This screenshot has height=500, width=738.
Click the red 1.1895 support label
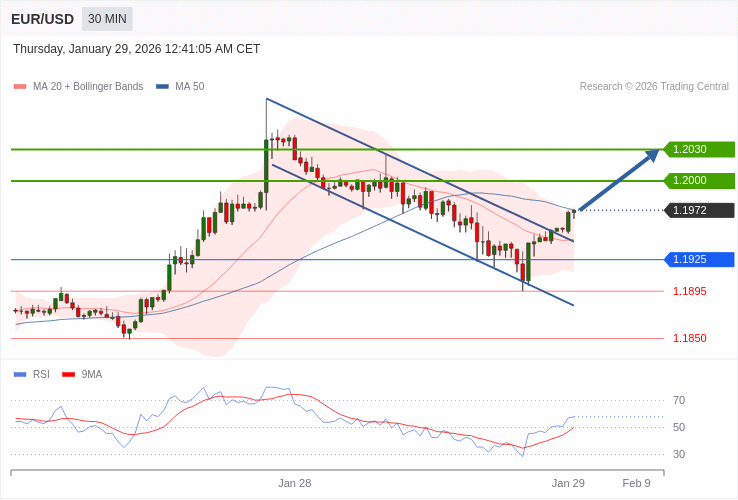click(689, 292)
